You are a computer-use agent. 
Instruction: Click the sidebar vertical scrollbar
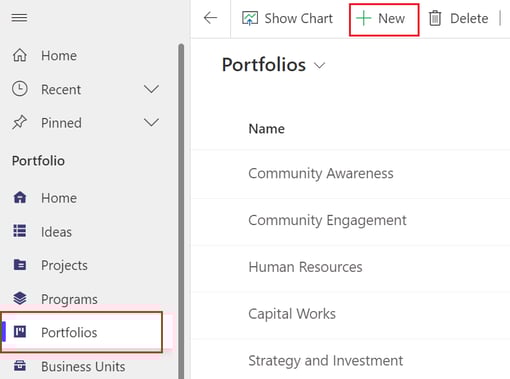point(181,211)
